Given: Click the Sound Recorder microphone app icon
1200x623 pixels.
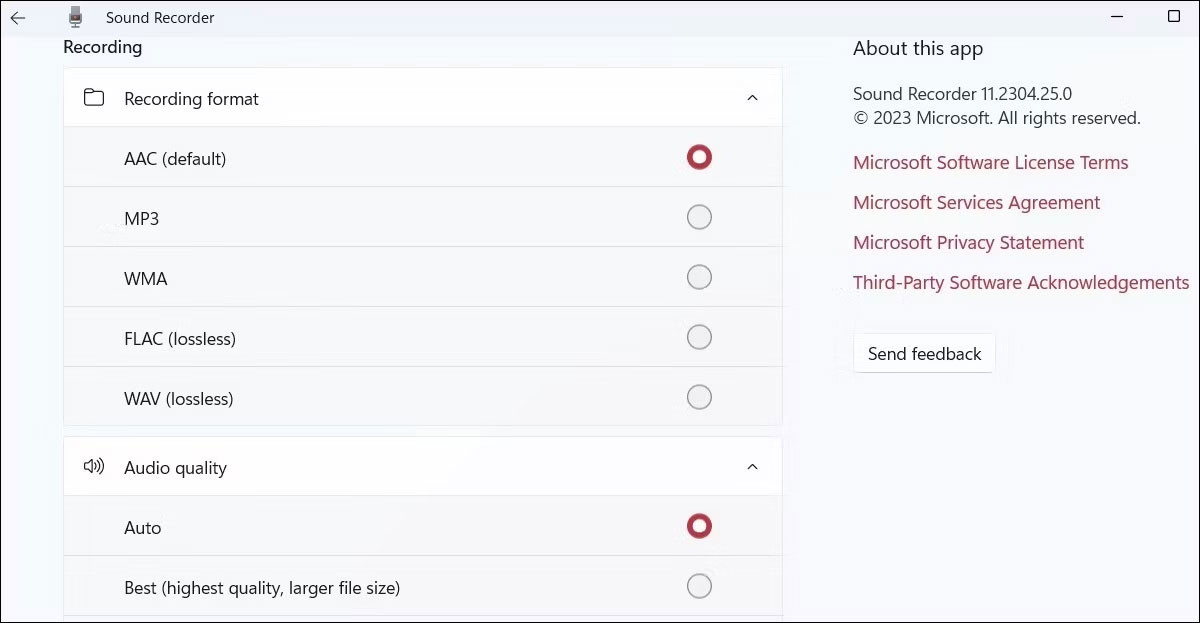Looking at the screenshot, I should click(76, 17).
